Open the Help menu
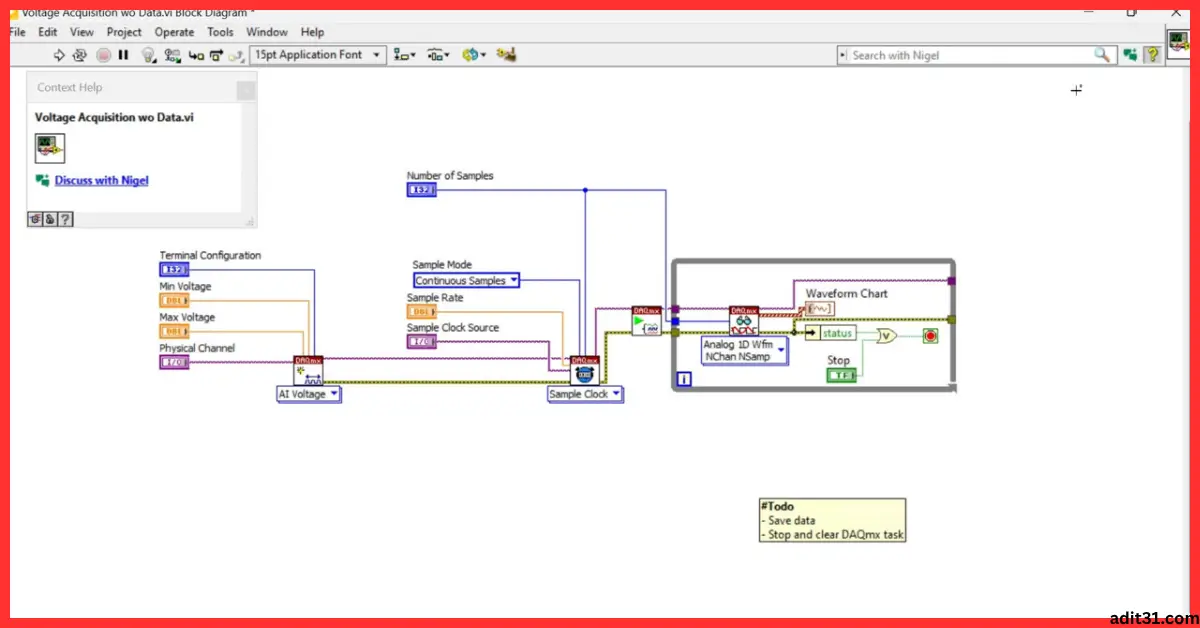The image size is (1200, 628). (312, 32)
